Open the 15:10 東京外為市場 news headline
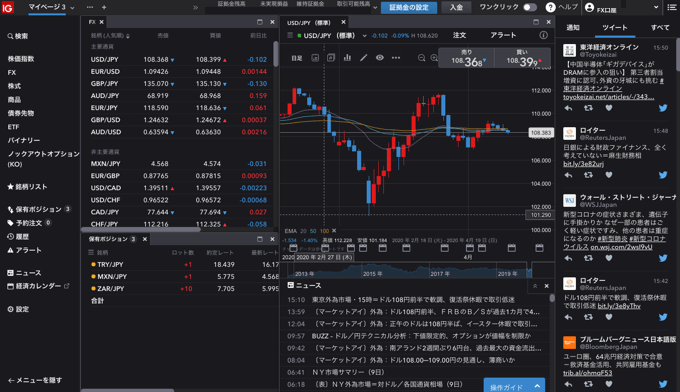This screenshot has width=680, height=392. (x=413, y=300)
